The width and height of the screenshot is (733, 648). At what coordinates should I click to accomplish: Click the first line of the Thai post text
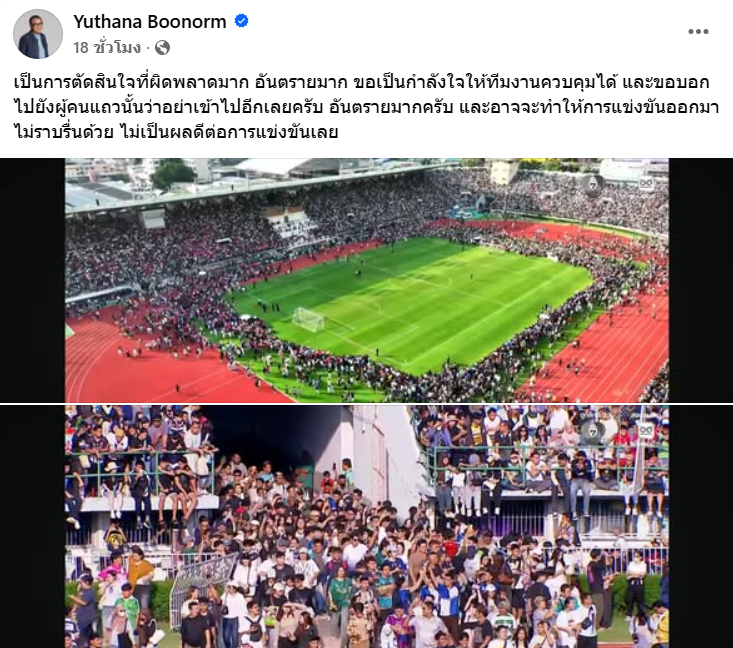362,82
